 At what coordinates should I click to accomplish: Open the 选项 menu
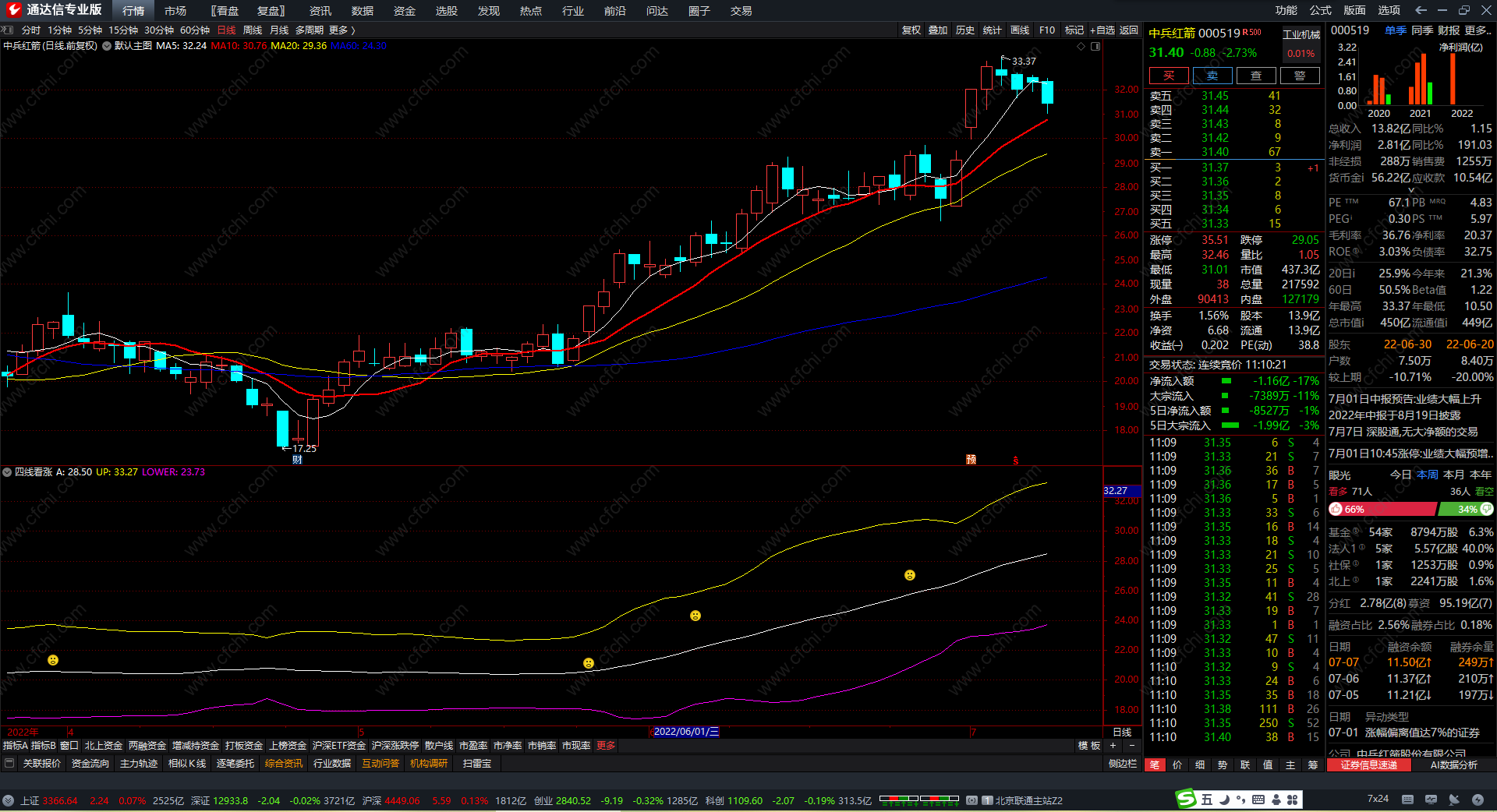[1389, 10]
